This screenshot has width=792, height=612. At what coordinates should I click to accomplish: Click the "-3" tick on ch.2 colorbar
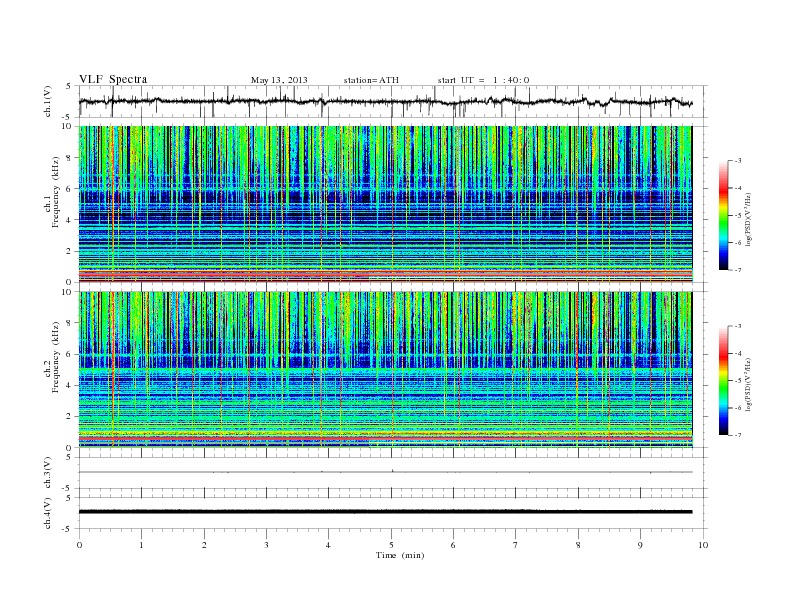pos(738,326)
